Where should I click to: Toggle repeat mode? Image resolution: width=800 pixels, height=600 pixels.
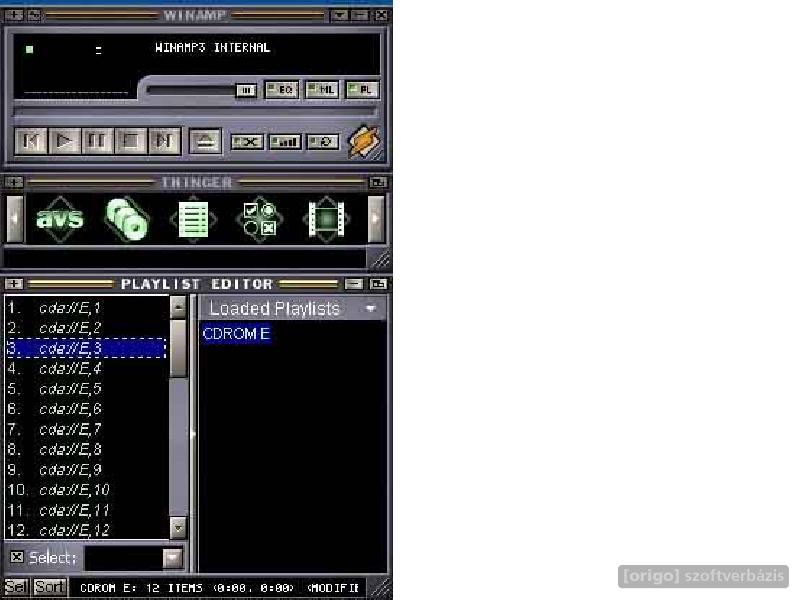click(x=323, y=142)
